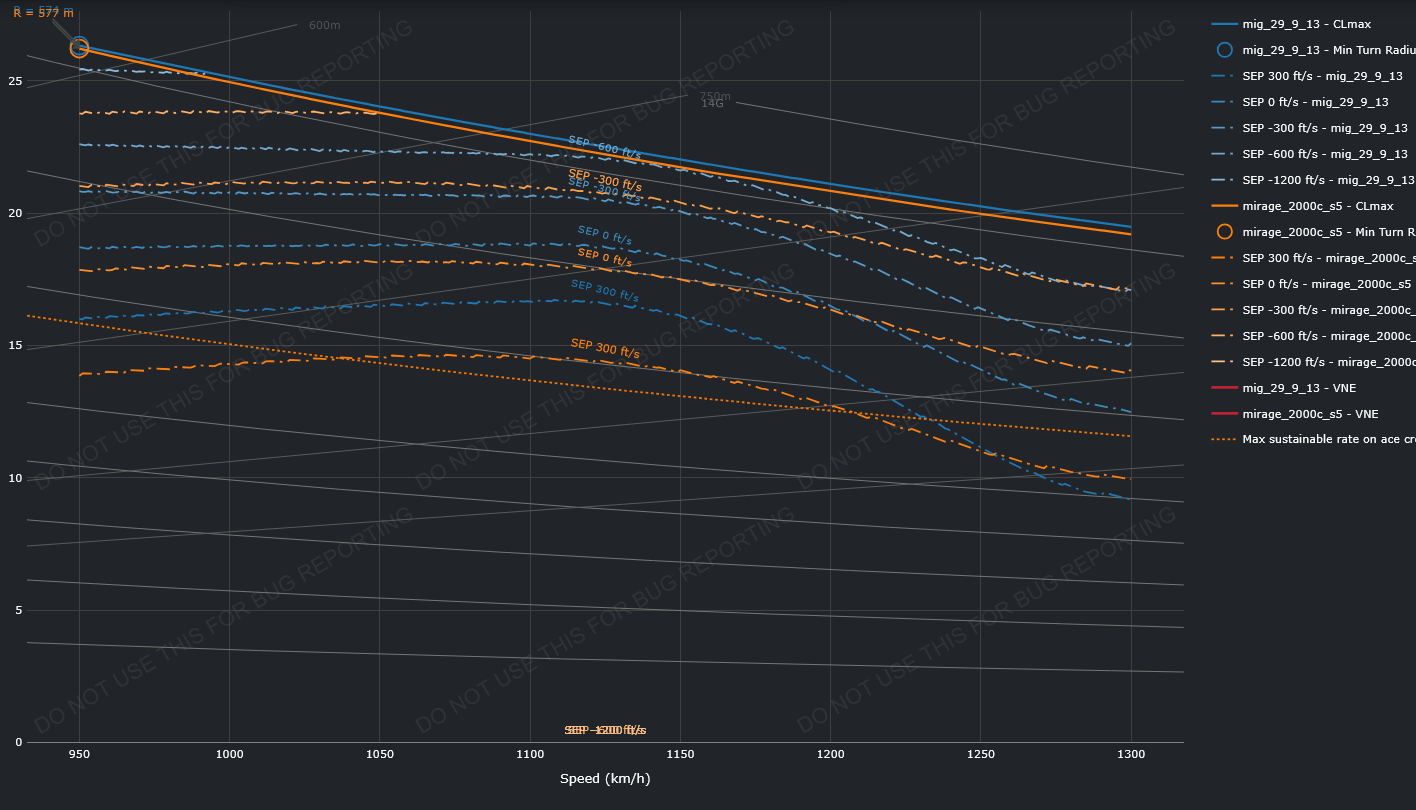This screenshot has height=810, width=1416.
Task: Click SEP -600 ft/s mirage_2000c_s5 legend dash icon
Action: 1225,336
